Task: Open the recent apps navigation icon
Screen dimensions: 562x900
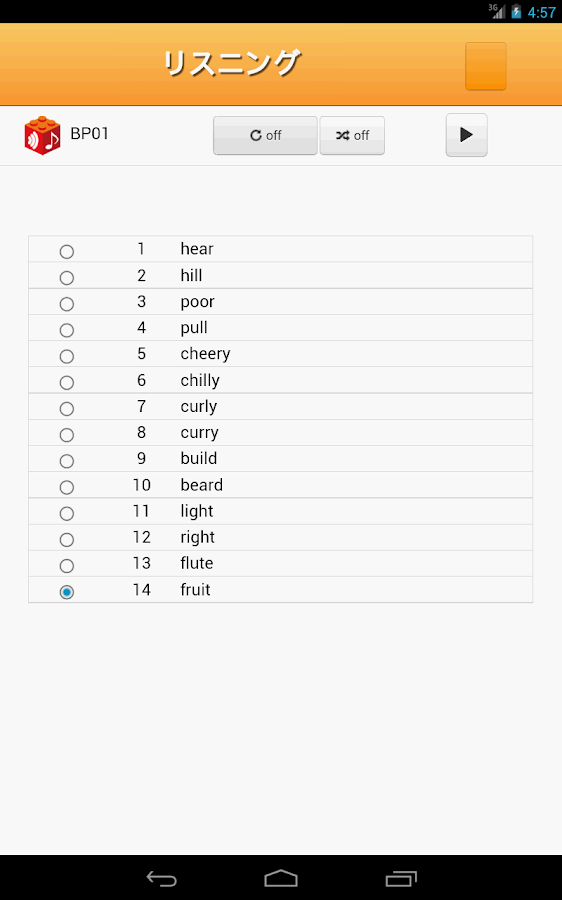Action: 401,878
